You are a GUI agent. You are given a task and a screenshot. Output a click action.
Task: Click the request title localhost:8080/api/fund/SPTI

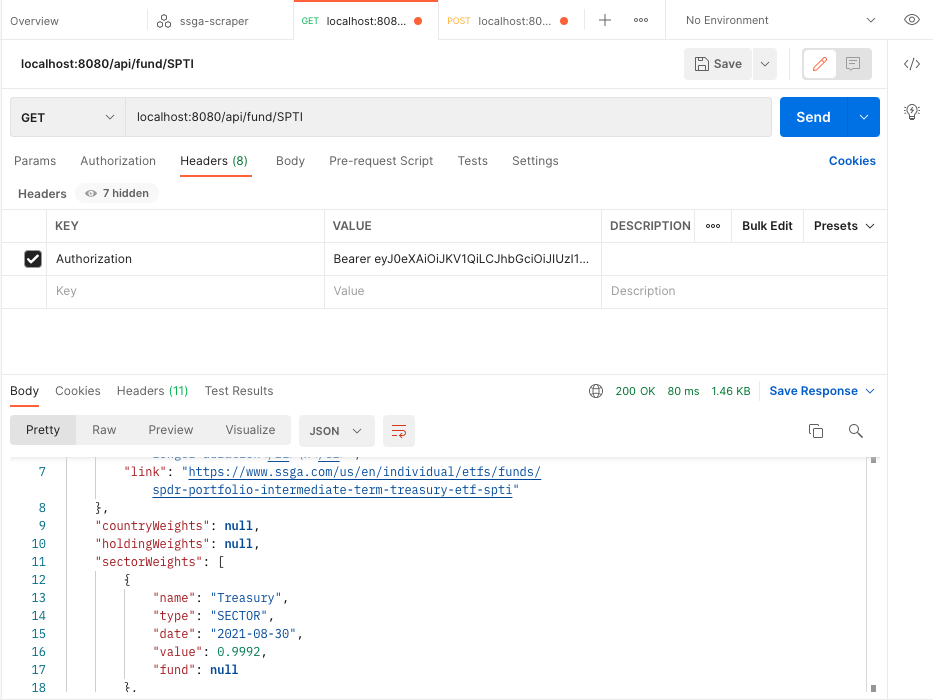click(x=107, y=64)
